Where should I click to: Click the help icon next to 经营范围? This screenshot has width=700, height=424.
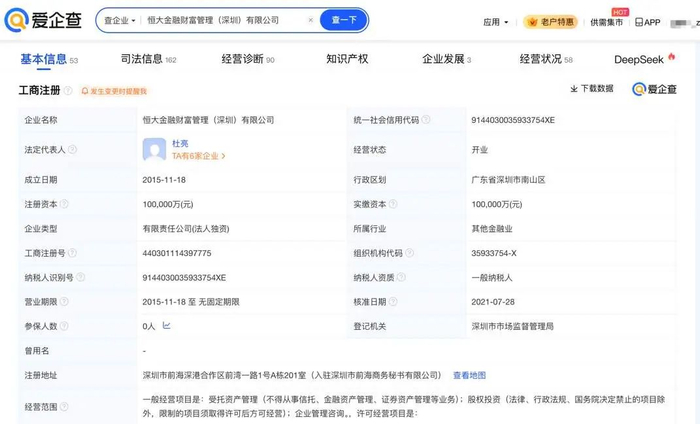(x=64, y=407)
